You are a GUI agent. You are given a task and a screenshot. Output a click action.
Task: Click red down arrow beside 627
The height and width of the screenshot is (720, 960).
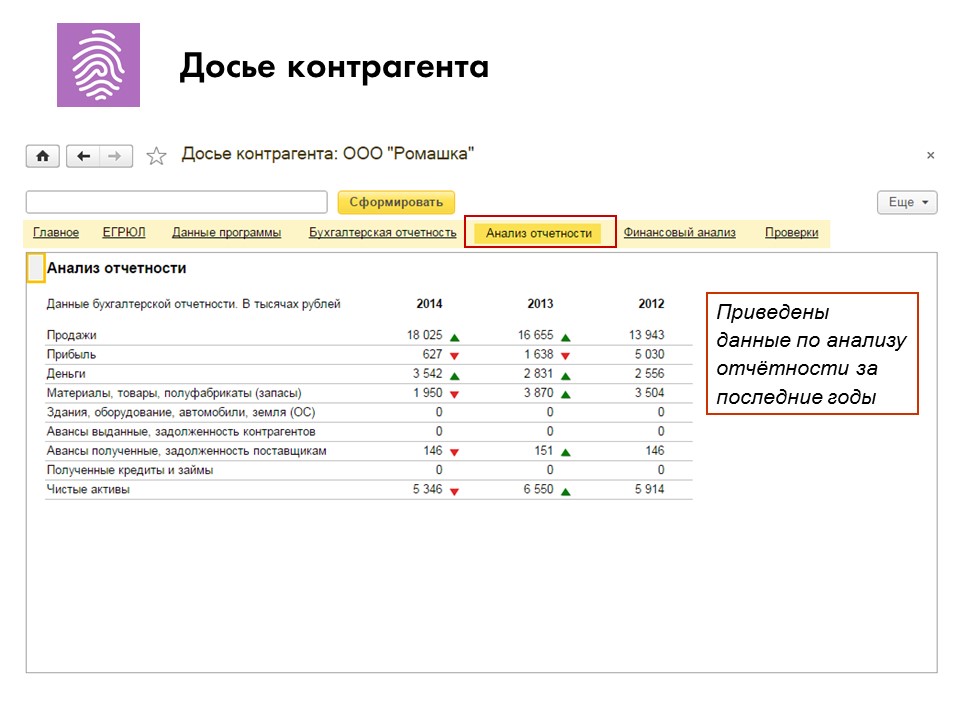454,356
